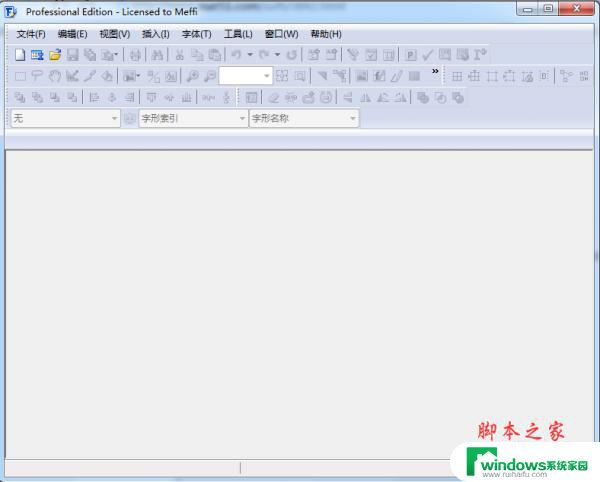Image resolution: width=600 pixels, height=482 pixels.
Task: Click the New blank document icon
Action: pyautogui.click(x=20, y=55)
